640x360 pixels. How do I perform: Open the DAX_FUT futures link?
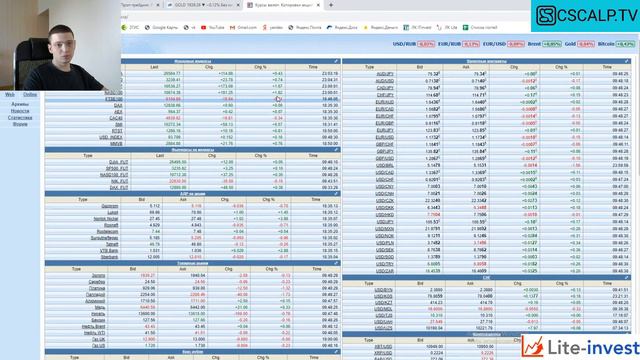(119, 187)
